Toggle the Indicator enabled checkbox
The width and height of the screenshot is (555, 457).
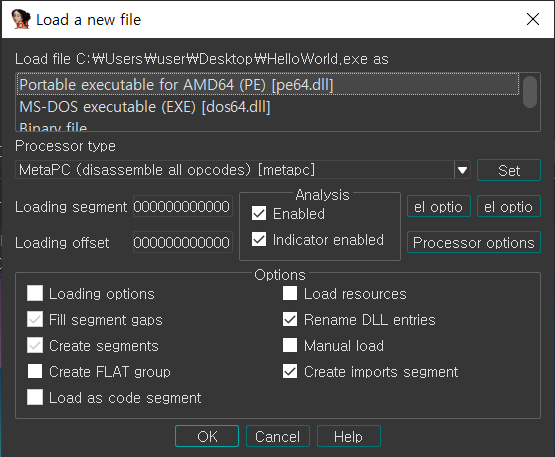[x=259, y=239]
